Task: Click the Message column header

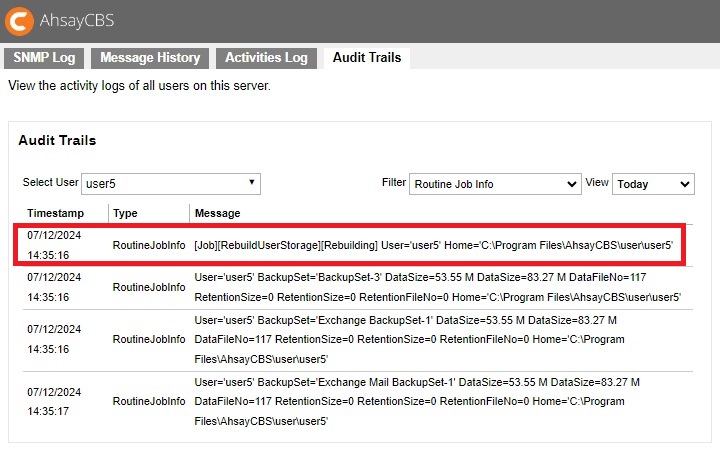Action: (x=218, y=213)
